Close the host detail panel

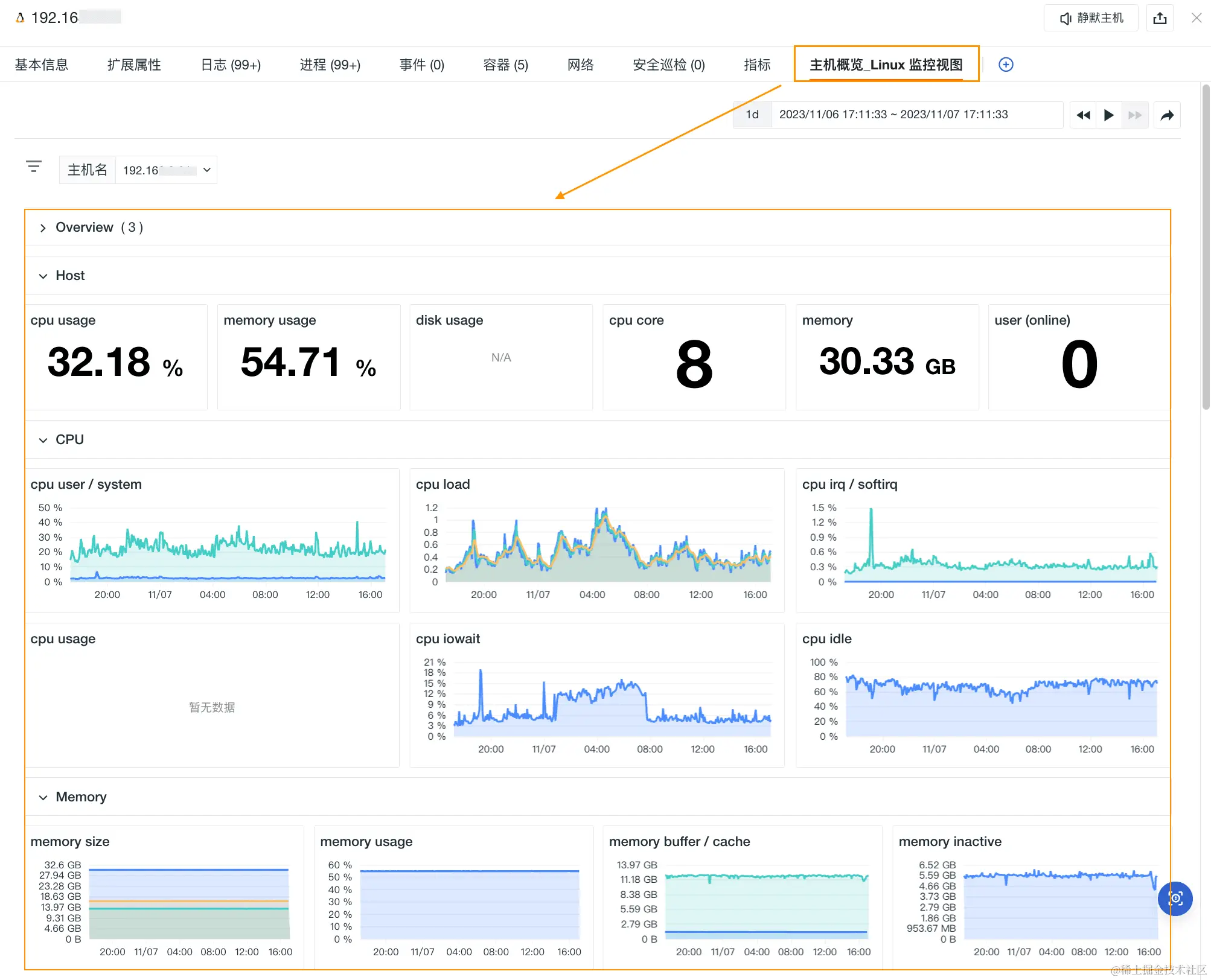(x=1196, y=18)
